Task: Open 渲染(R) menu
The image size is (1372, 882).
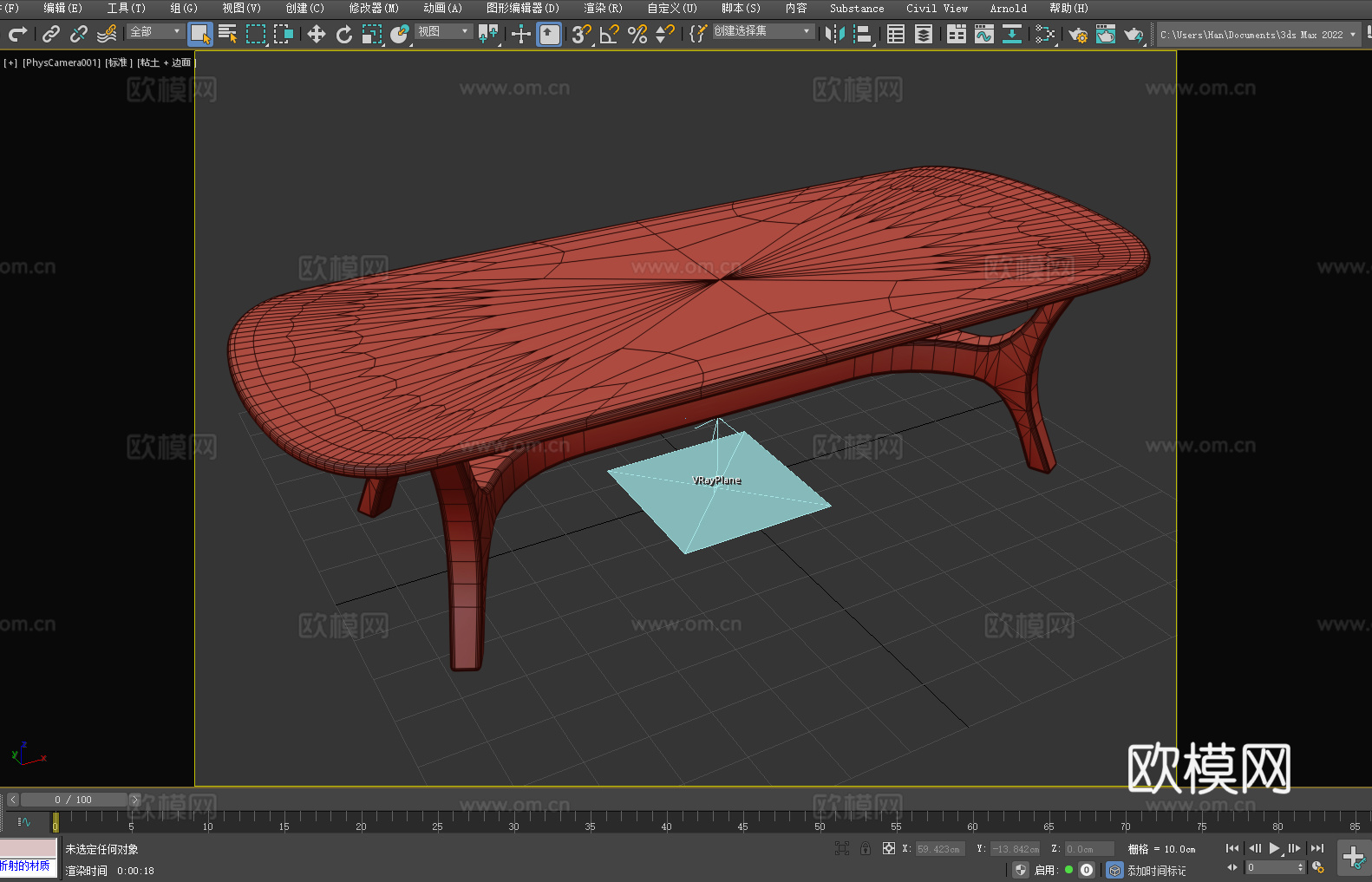Action: (x=604, y=8)
